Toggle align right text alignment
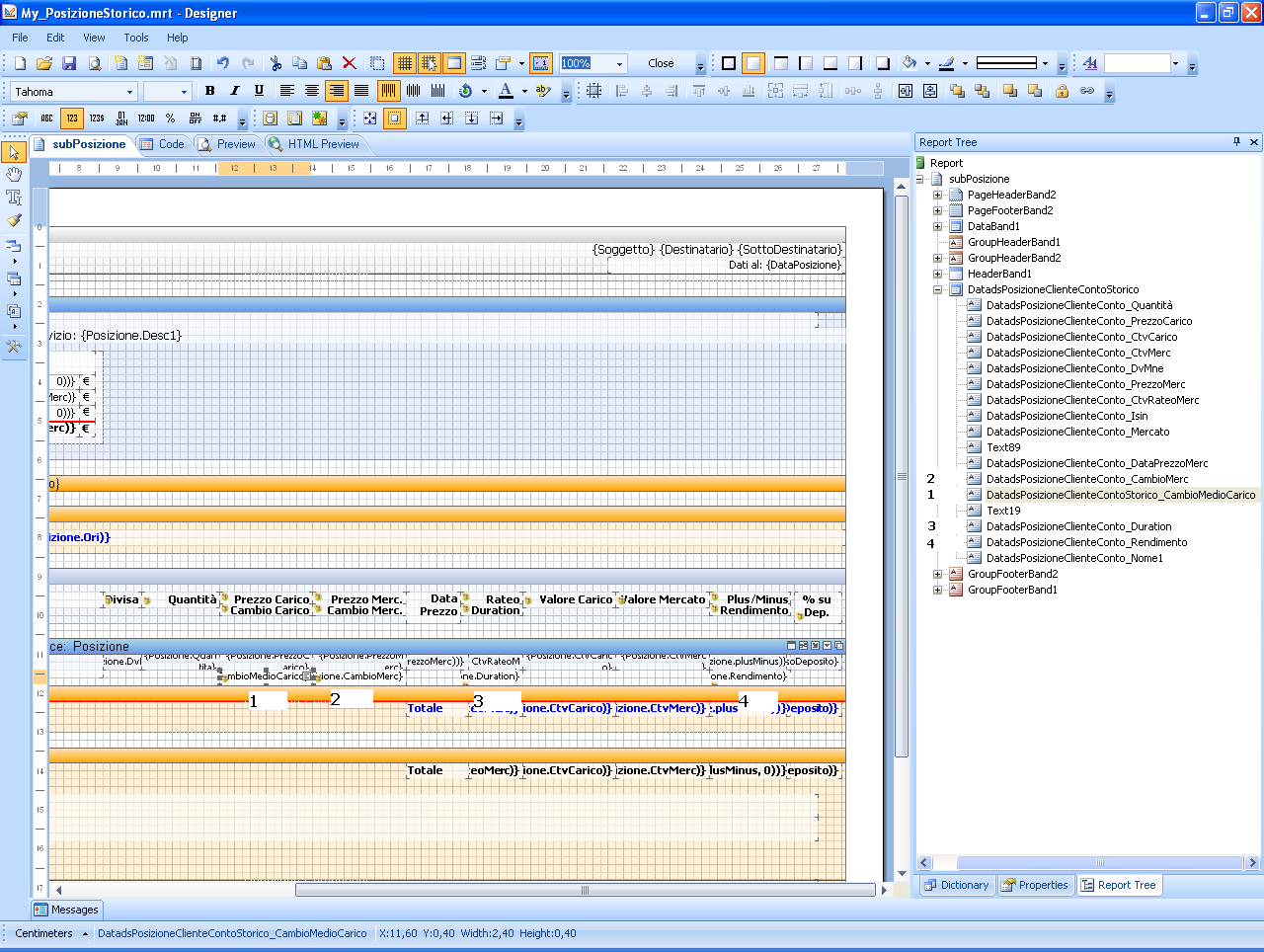Image resolution: width=1264 pixels, height=952 pixels. tap(337, 91)
